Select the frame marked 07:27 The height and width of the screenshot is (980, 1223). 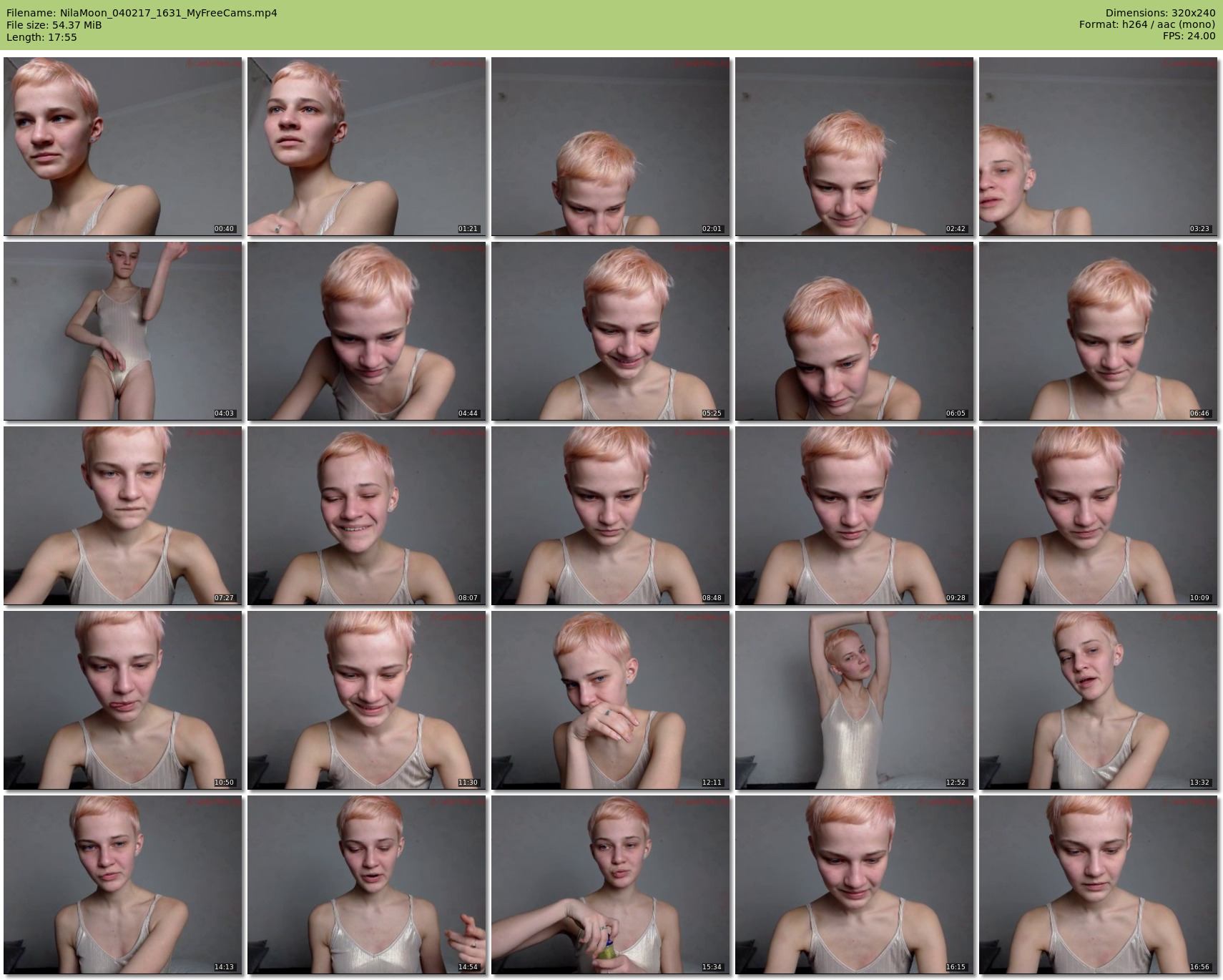pos(123,516)
